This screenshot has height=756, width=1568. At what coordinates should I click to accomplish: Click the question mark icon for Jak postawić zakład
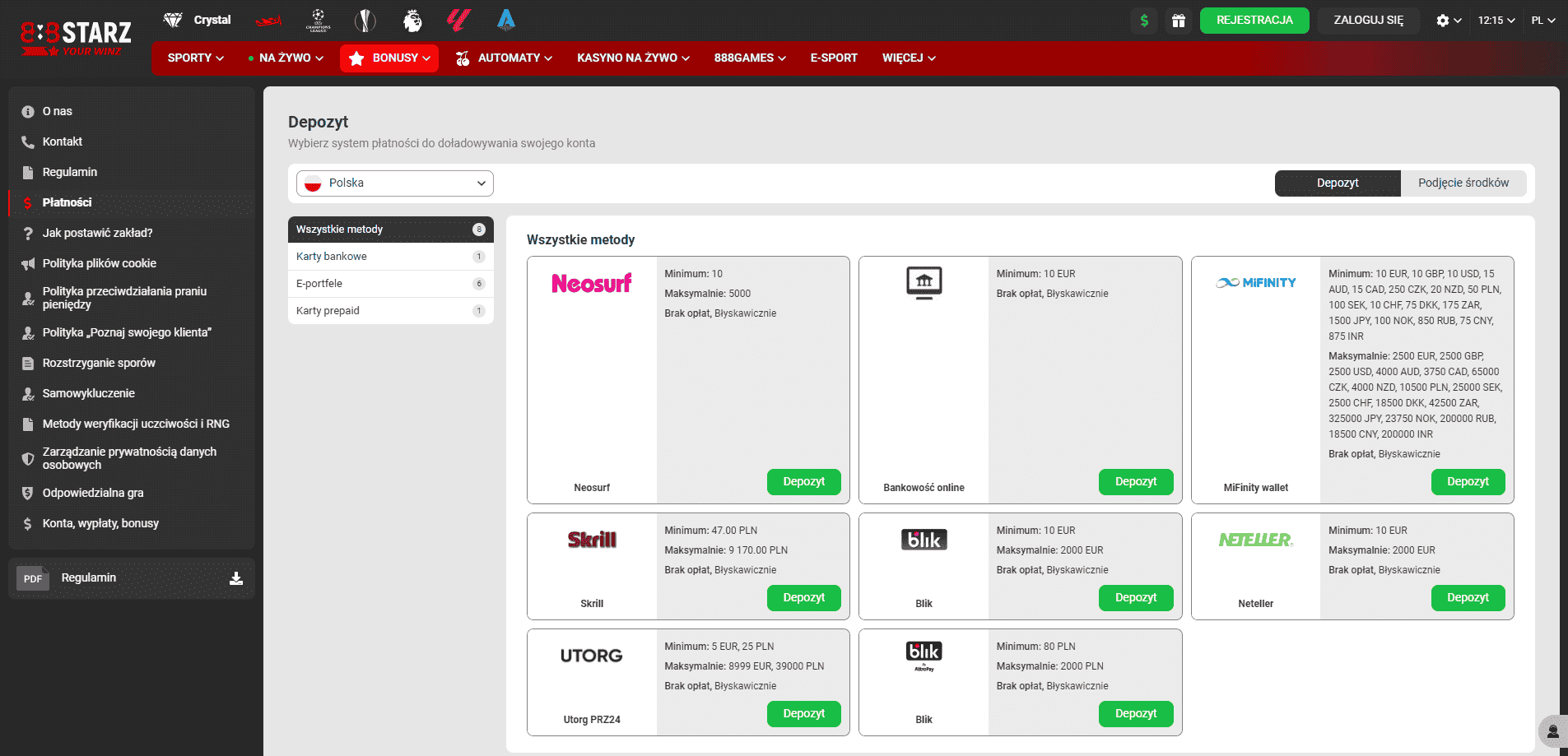(x=28, y=234)
